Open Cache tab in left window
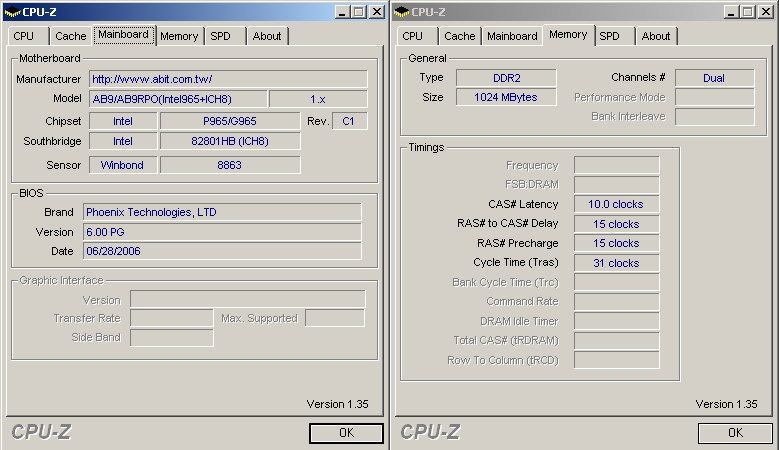 pyautogui.click(x=71, y=36)
